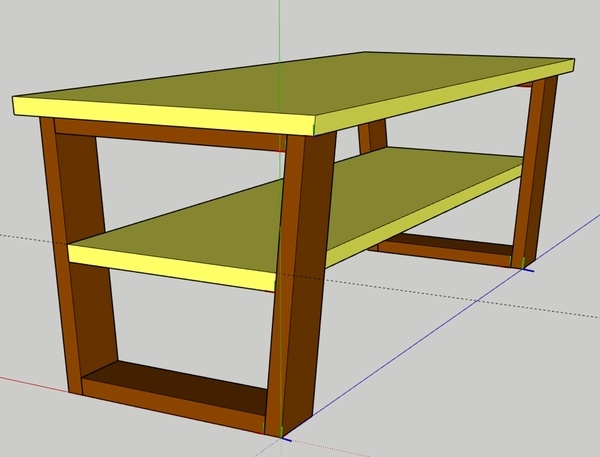The height and width of the screenshot is (457, 600).
Task: Click the near frame's vertical left leg
Action: point(58,250)
